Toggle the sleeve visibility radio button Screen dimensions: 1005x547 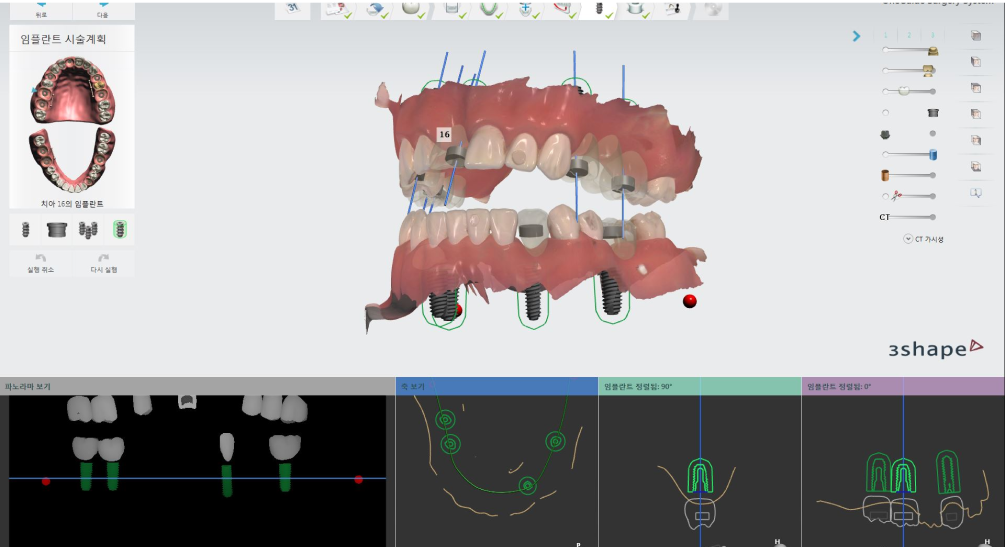[x=885, y=112]
